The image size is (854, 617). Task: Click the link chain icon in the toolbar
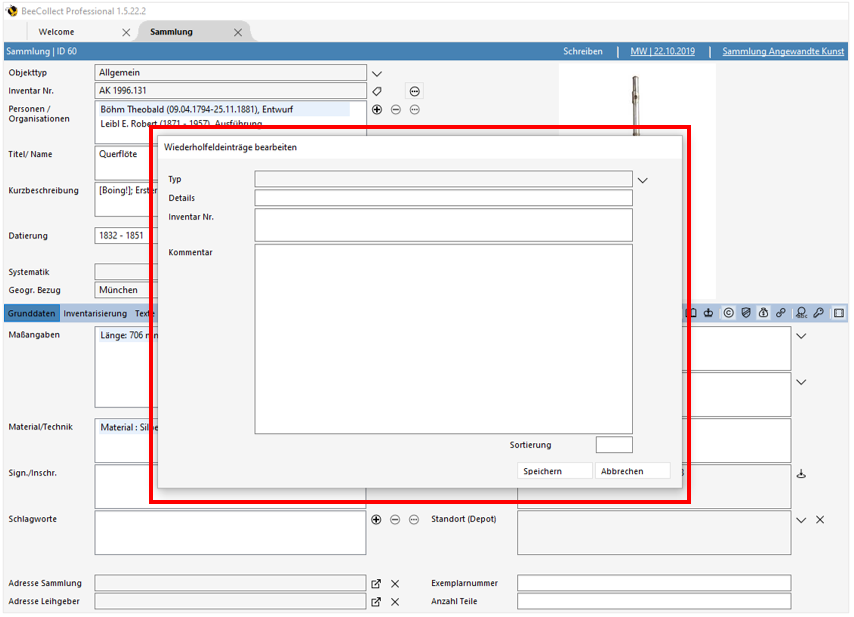pos(781,313)
